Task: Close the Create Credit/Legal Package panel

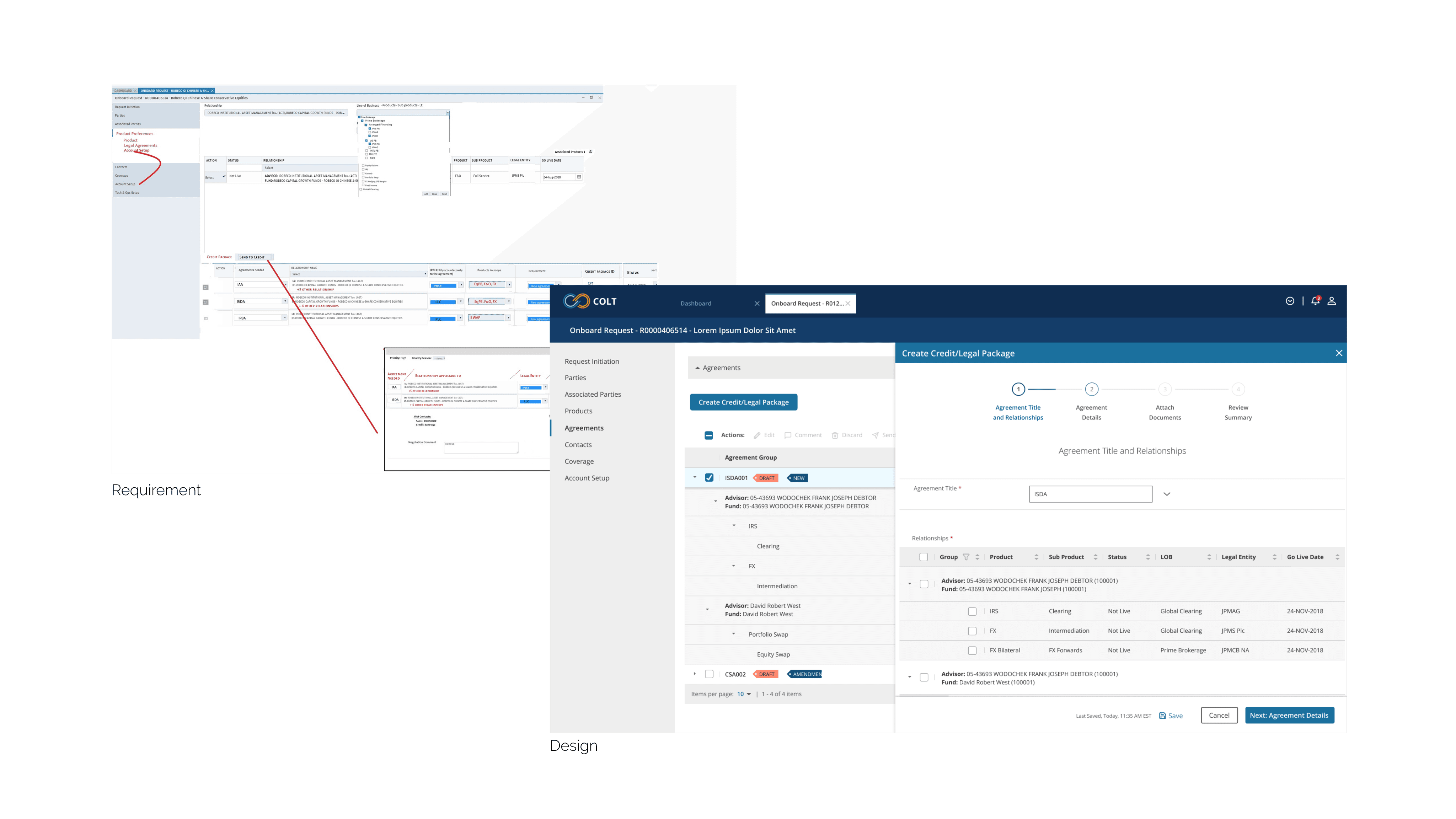Action: pyautogui.click(x=1339, y=353)
